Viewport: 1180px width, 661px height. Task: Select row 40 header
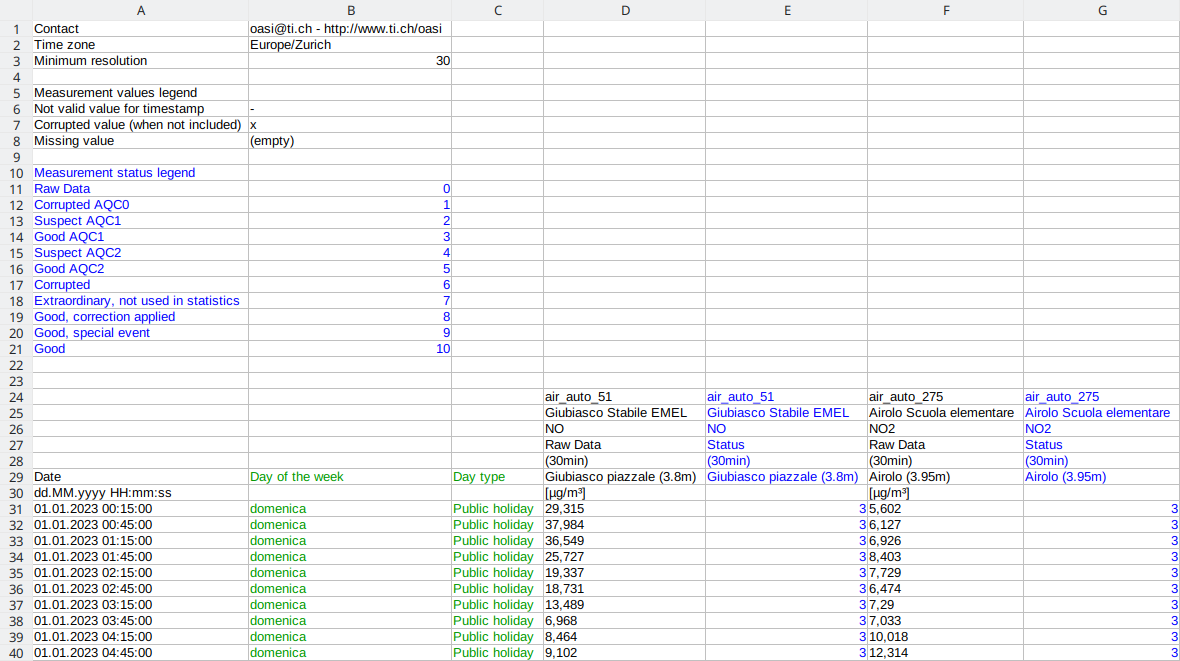(x=16, y=653)
